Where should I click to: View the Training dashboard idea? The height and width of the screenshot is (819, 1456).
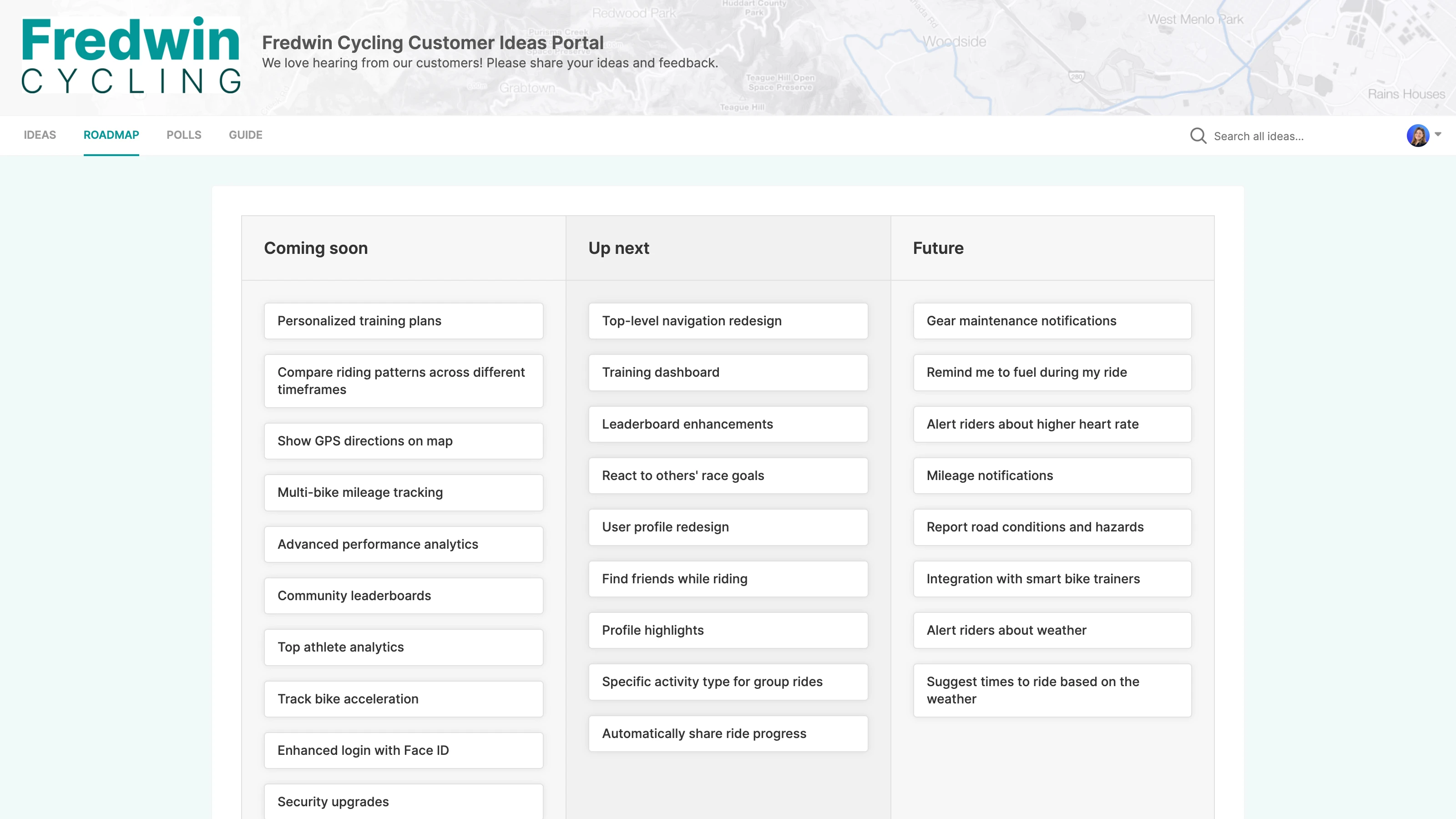click(728, 373)
